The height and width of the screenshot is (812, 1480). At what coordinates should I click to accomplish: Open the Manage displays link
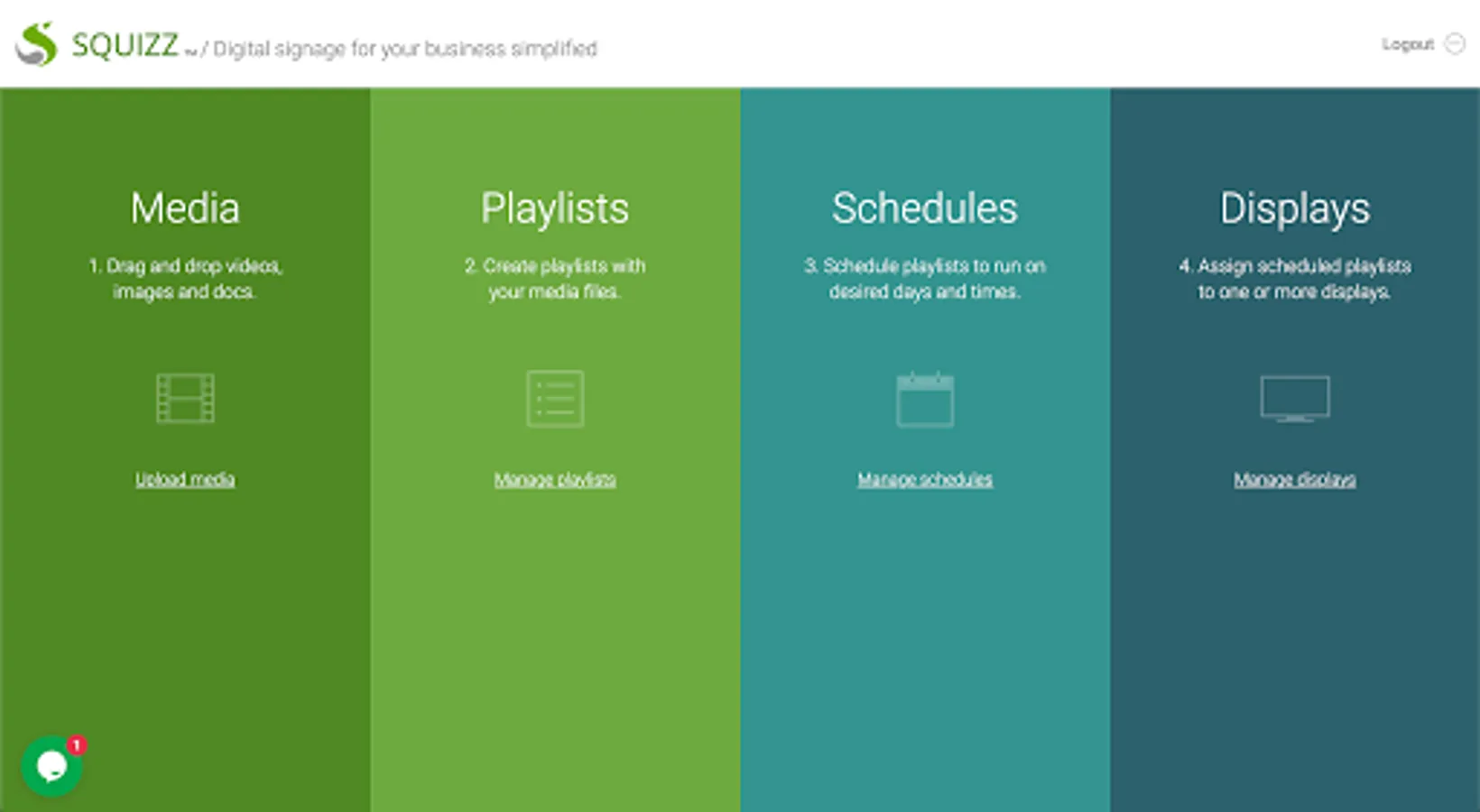[x=1295, y=479]
